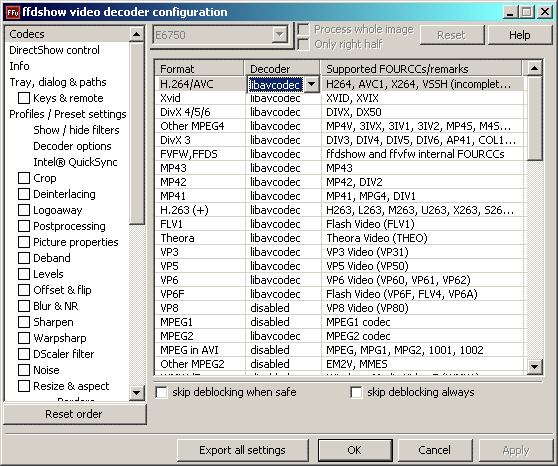Click the ffdshow icon in the title bar

[13, 12]
